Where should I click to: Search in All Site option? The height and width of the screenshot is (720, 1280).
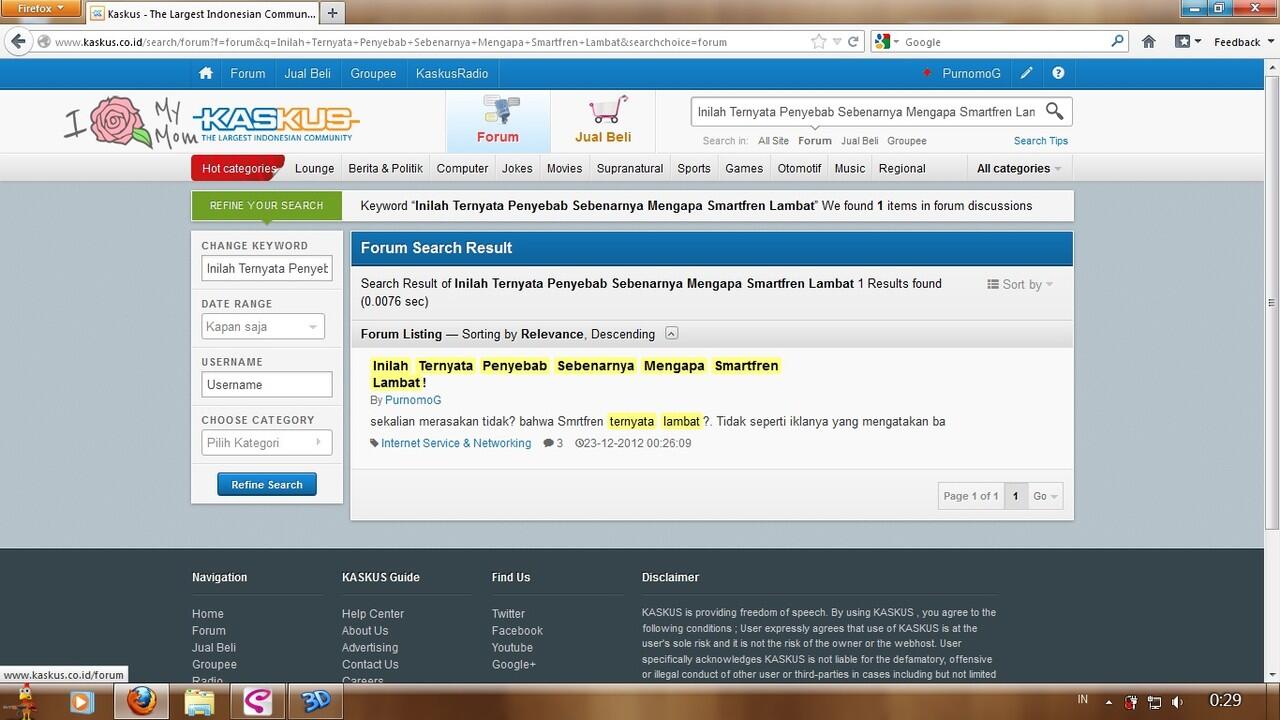pos(773,141)
